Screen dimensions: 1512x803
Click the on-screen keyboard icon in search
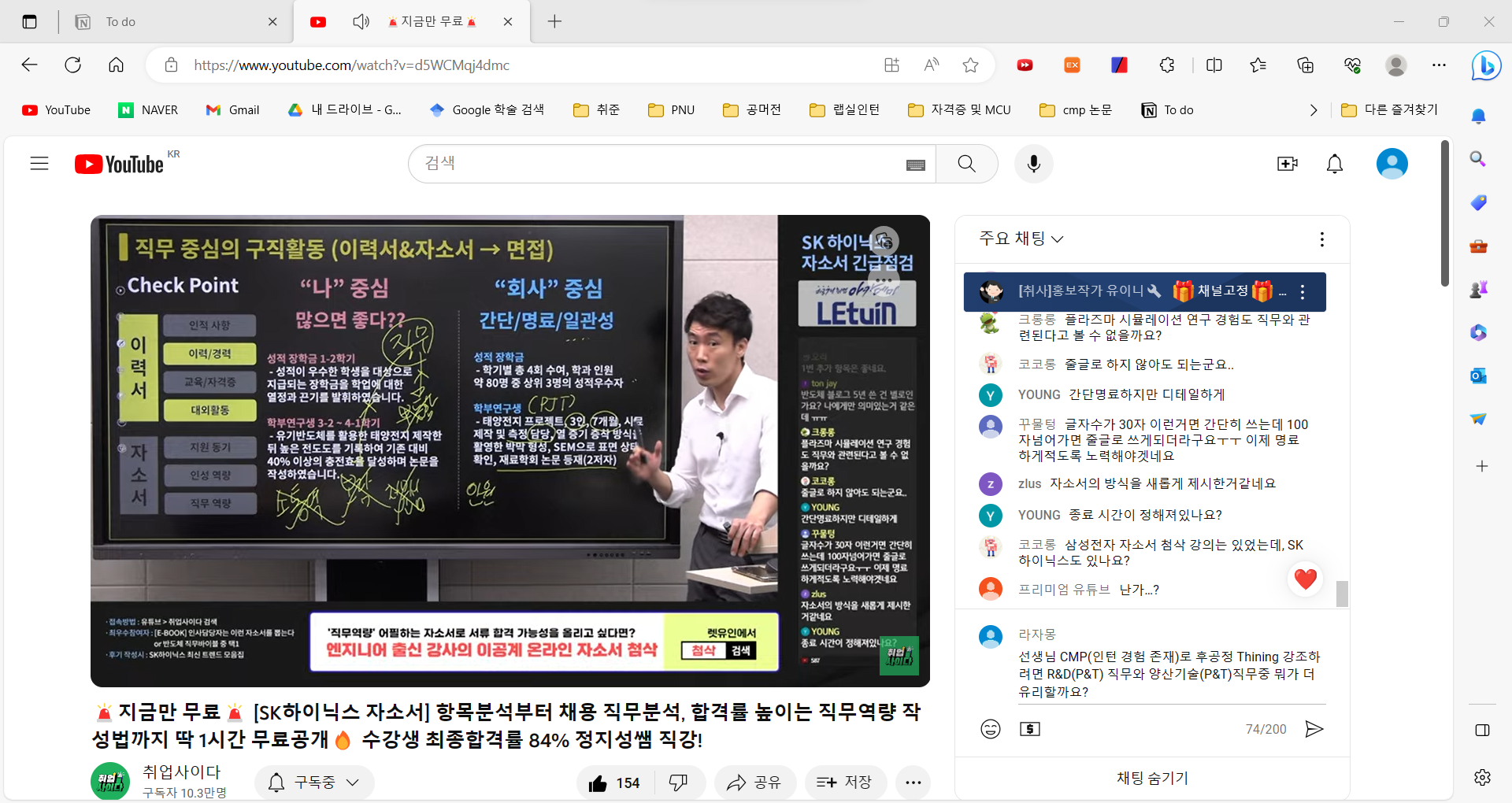tap(915, 165)
